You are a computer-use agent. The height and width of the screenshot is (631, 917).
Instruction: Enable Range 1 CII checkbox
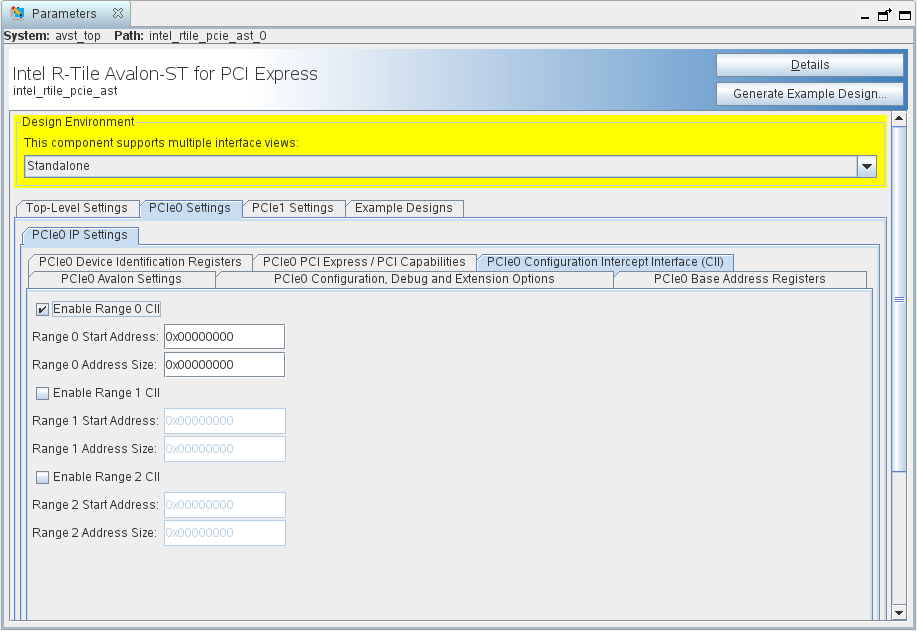pos(42,394)
